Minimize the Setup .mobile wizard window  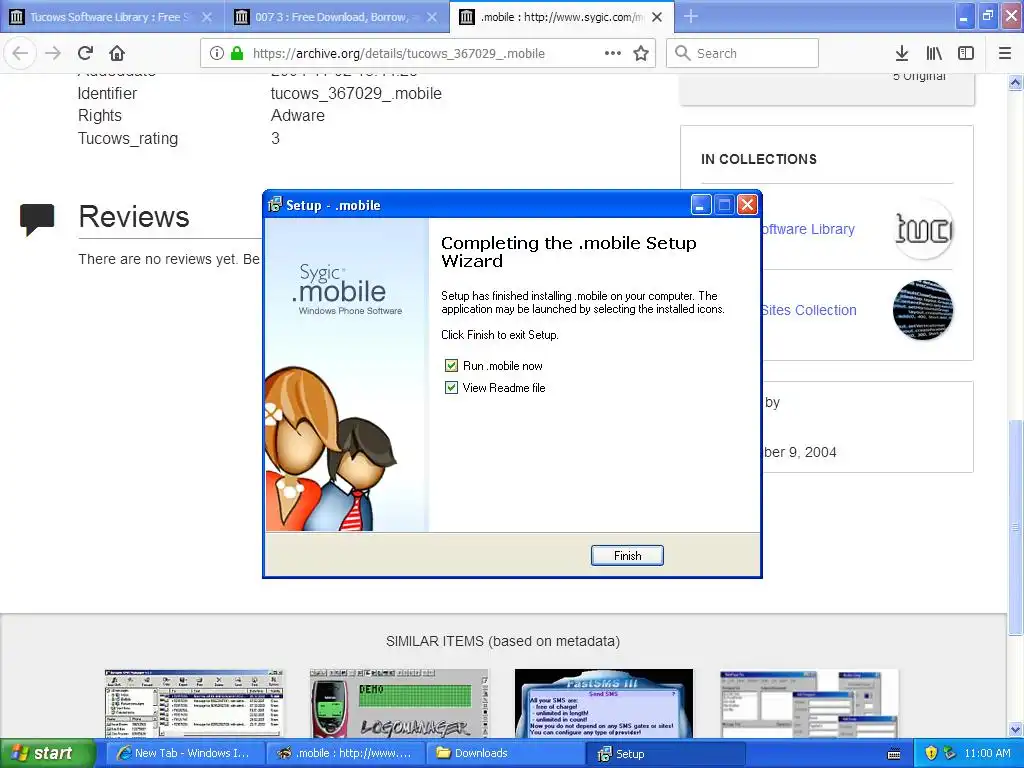pos(701,205)
